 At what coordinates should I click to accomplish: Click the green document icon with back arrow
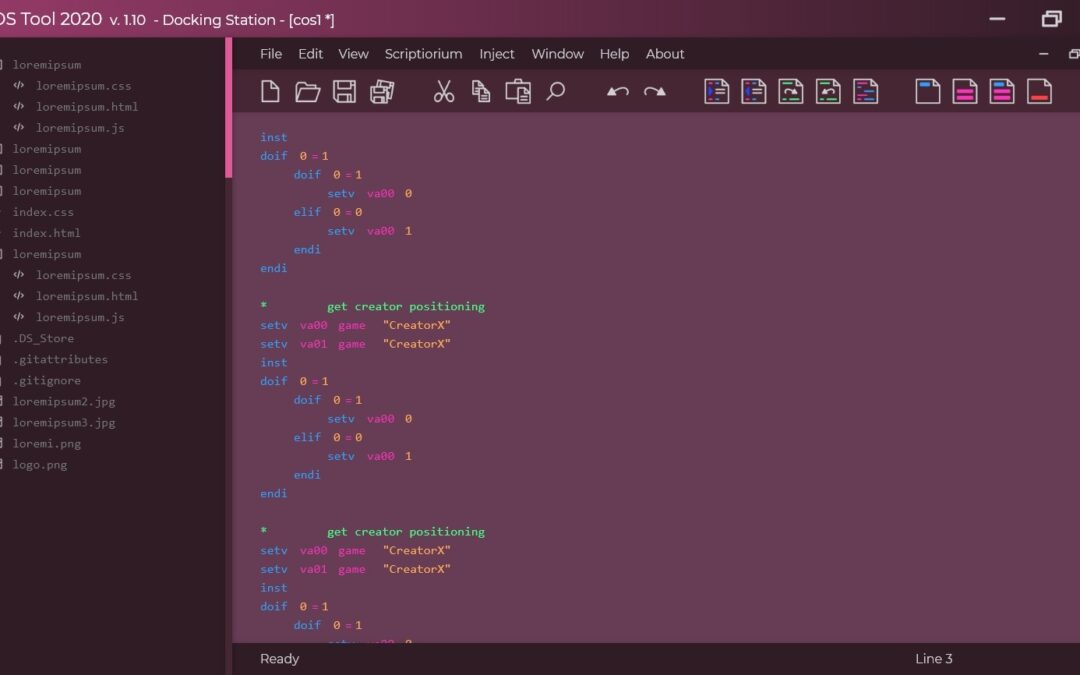point(828,91)
